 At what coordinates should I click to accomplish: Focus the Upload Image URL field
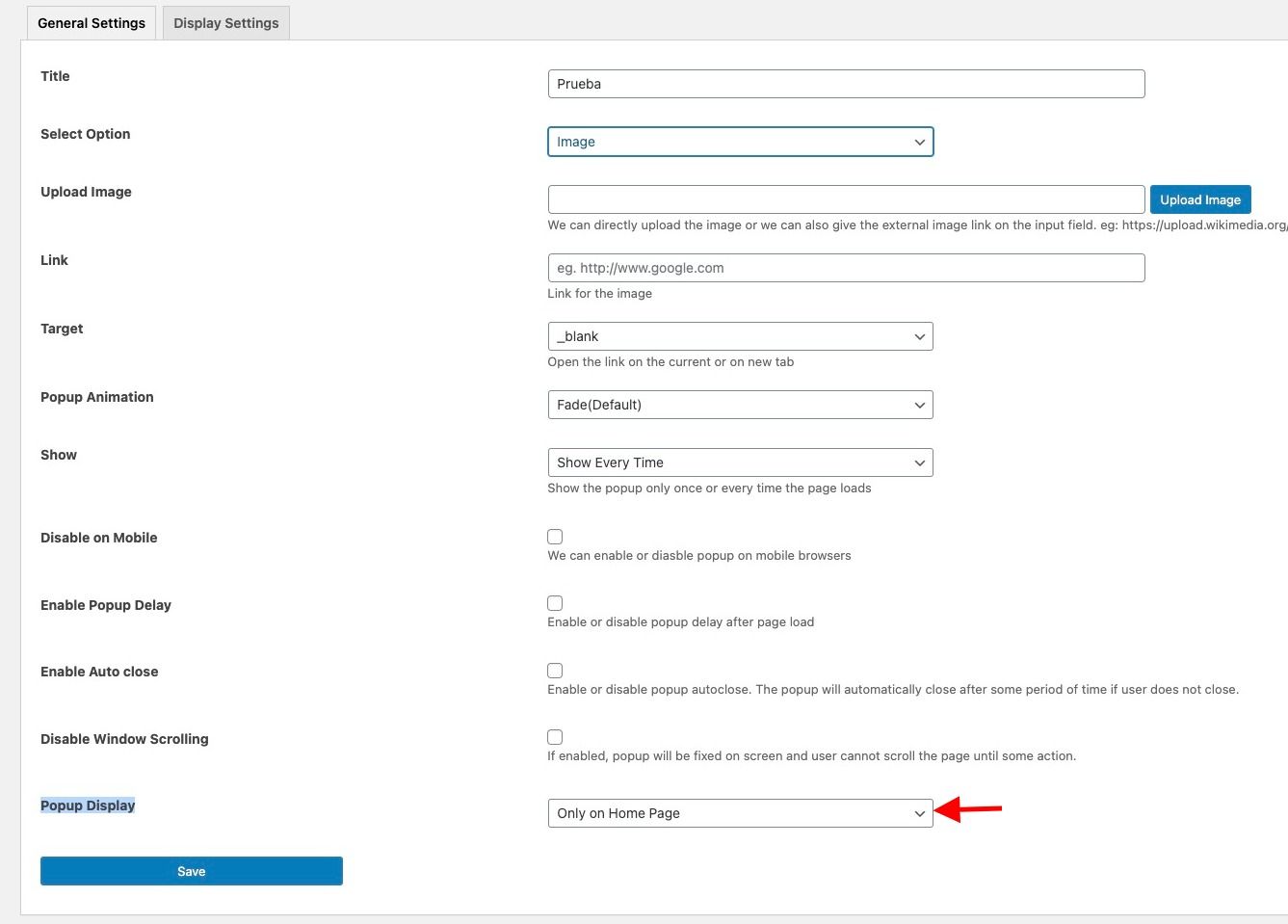(x=846, y=199)
